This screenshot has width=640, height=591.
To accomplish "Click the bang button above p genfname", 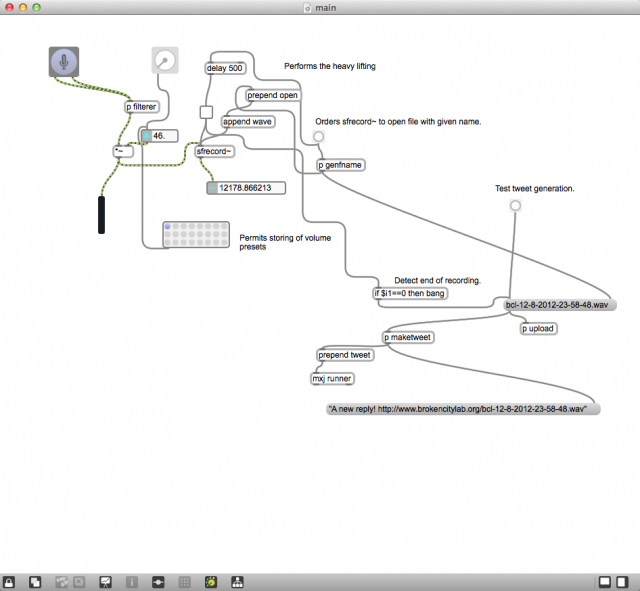I will tap(318, 137).
